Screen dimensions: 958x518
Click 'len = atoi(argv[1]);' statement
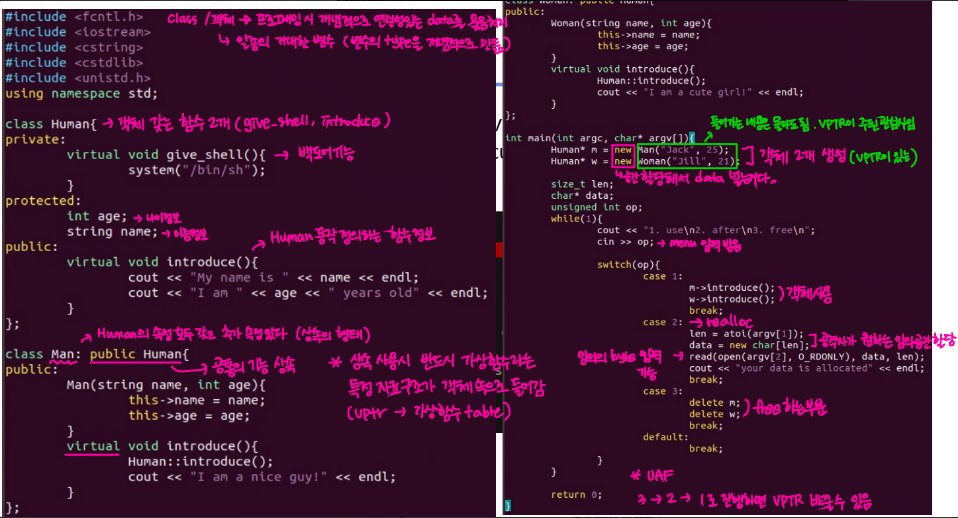747,334
